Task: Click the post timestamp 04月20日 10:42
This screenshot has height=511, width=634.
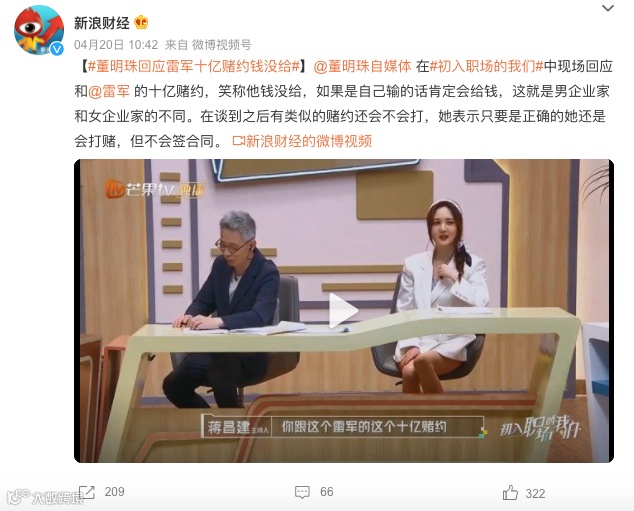Action: (116, 44)
